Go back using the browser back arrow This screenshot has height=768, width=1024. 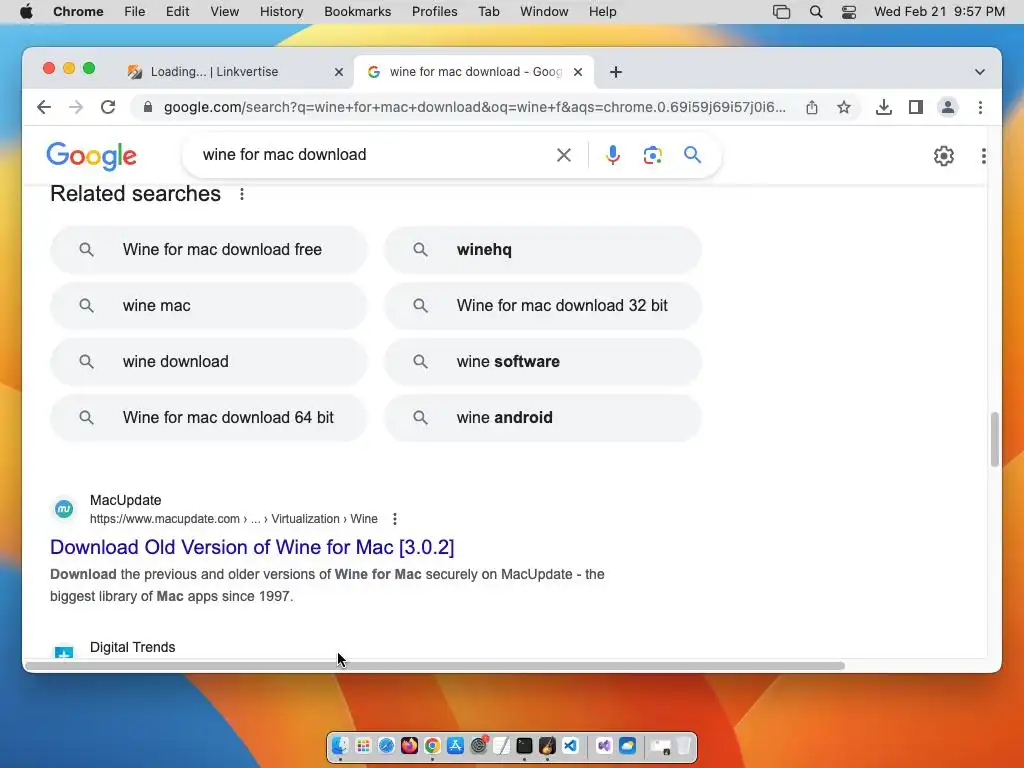(x=44, y=107)
